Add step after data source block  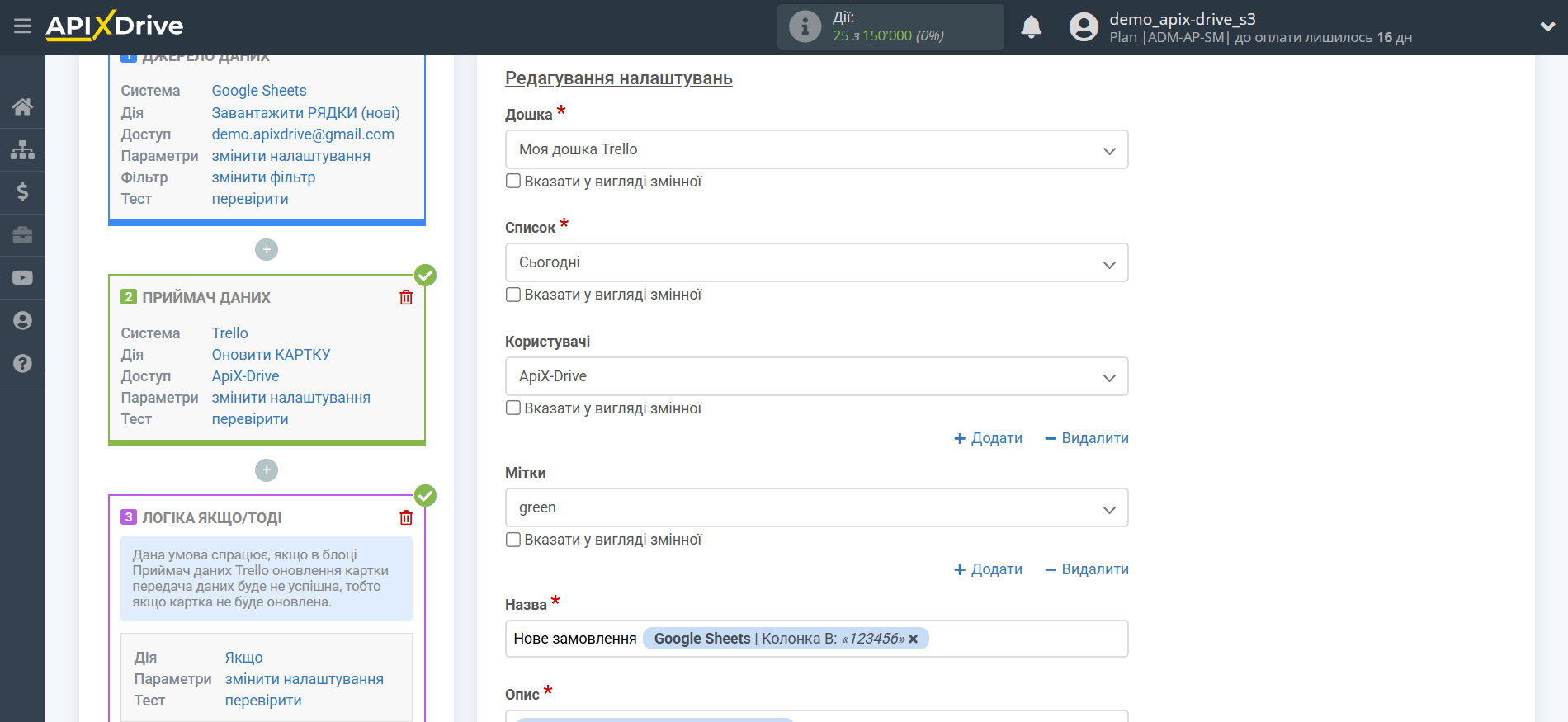click(267, 249)
